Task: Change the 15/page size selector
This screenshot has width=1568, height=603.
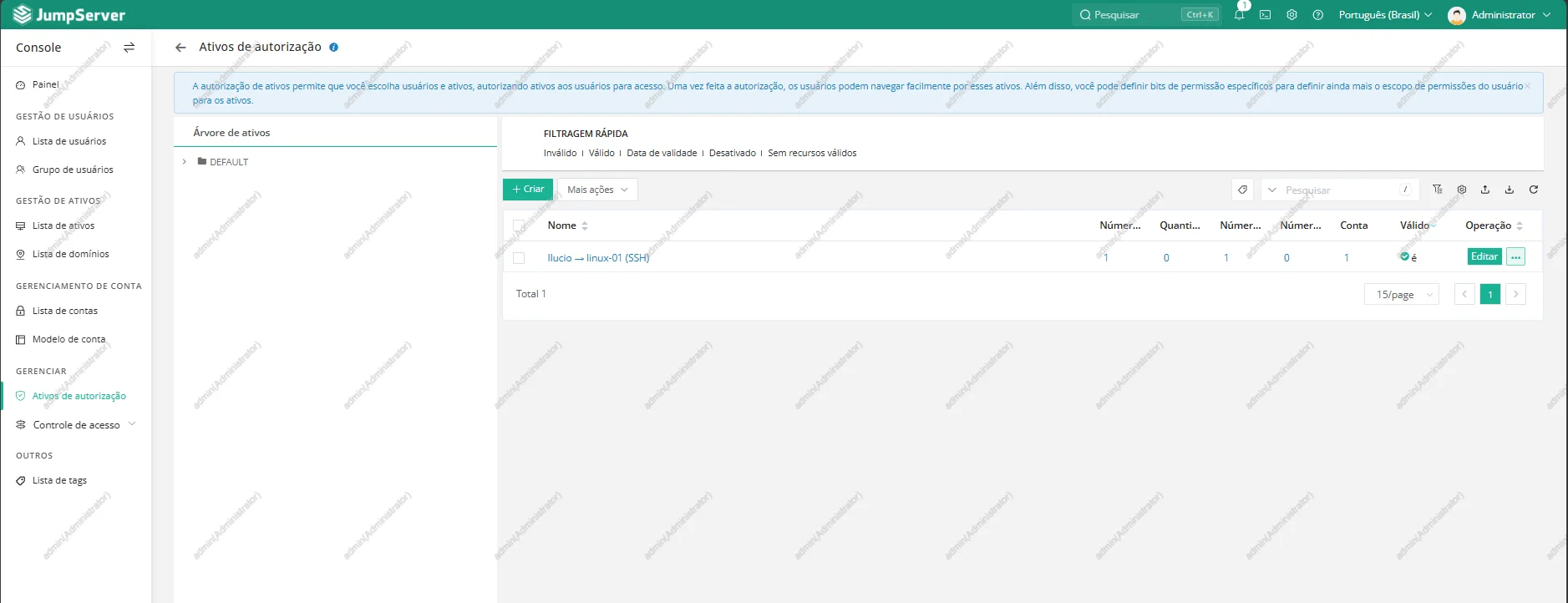Action: tap(1402, 294)
